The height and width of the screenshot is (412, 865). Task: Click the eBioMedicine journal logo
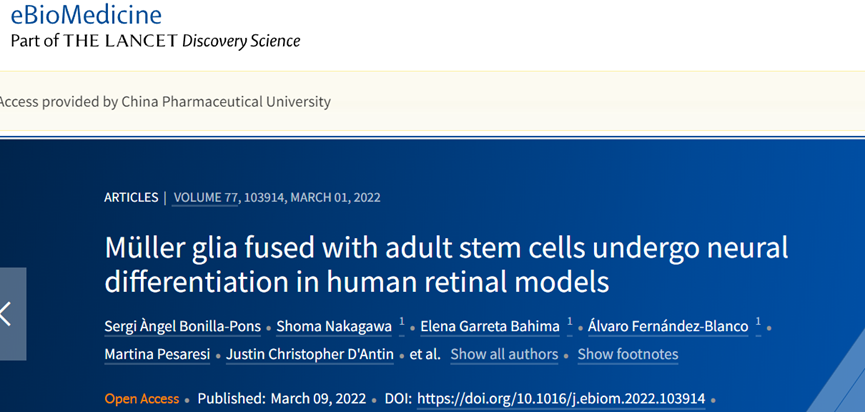(84, 15)
